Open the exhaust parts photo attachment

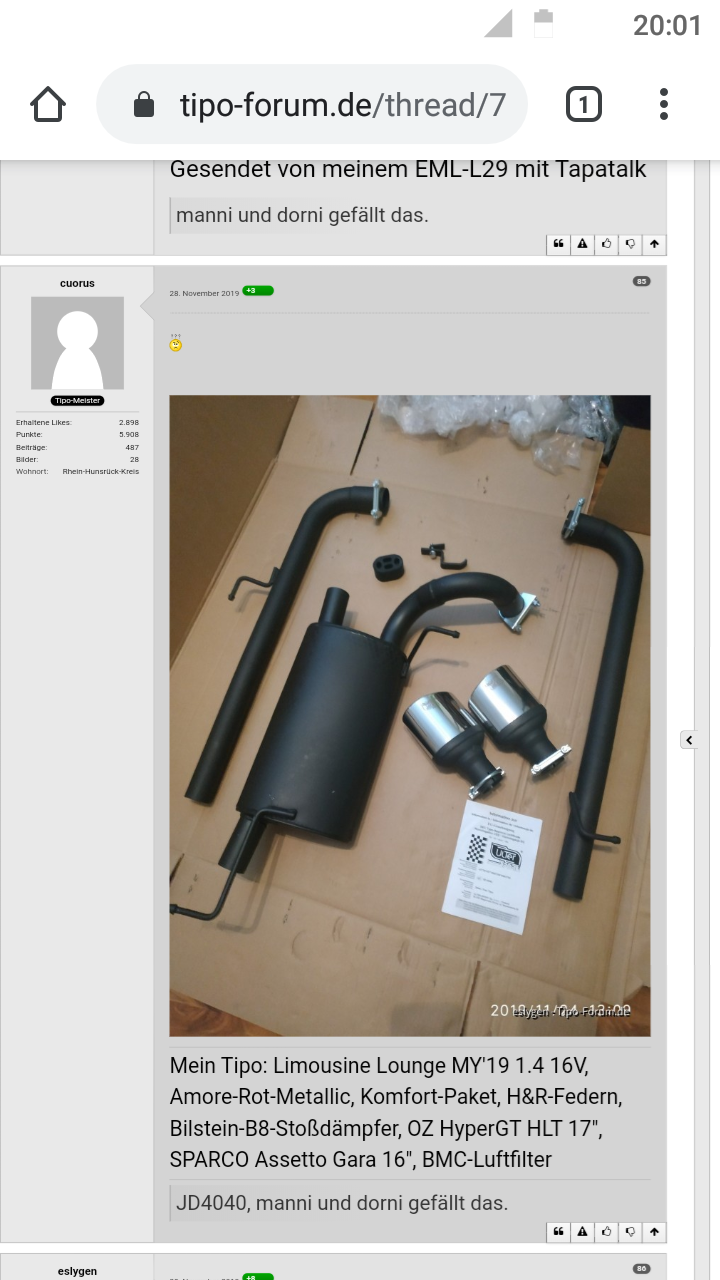tap(410, 715)
